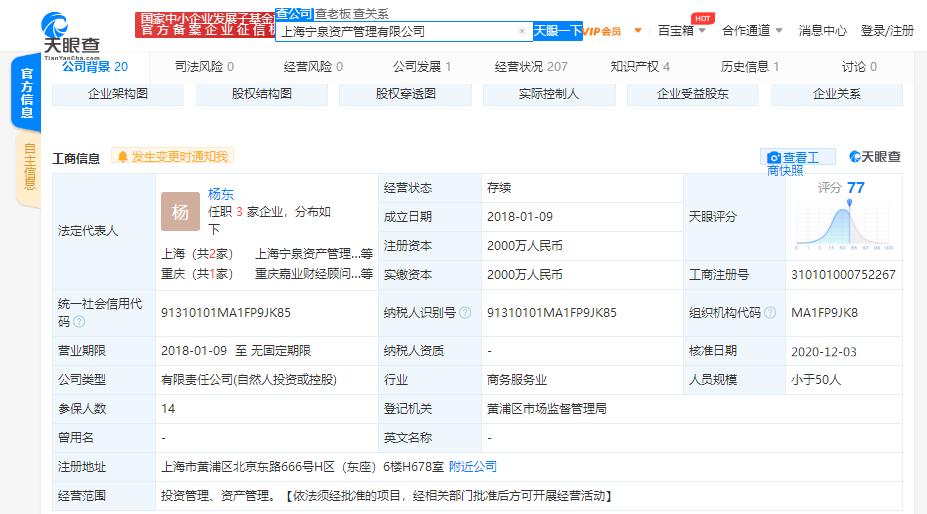Expand the 百宝箱 dropdown menu
The width and height of the screenshot is (927, 514).
tap(681, 31)
